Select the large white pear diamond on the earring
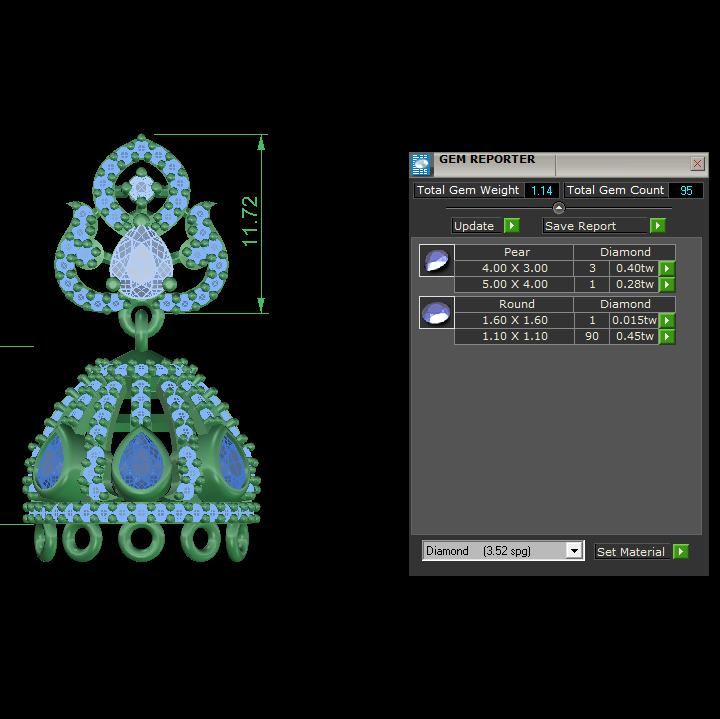Screen dimensions: 720x719 coord(141,262)
